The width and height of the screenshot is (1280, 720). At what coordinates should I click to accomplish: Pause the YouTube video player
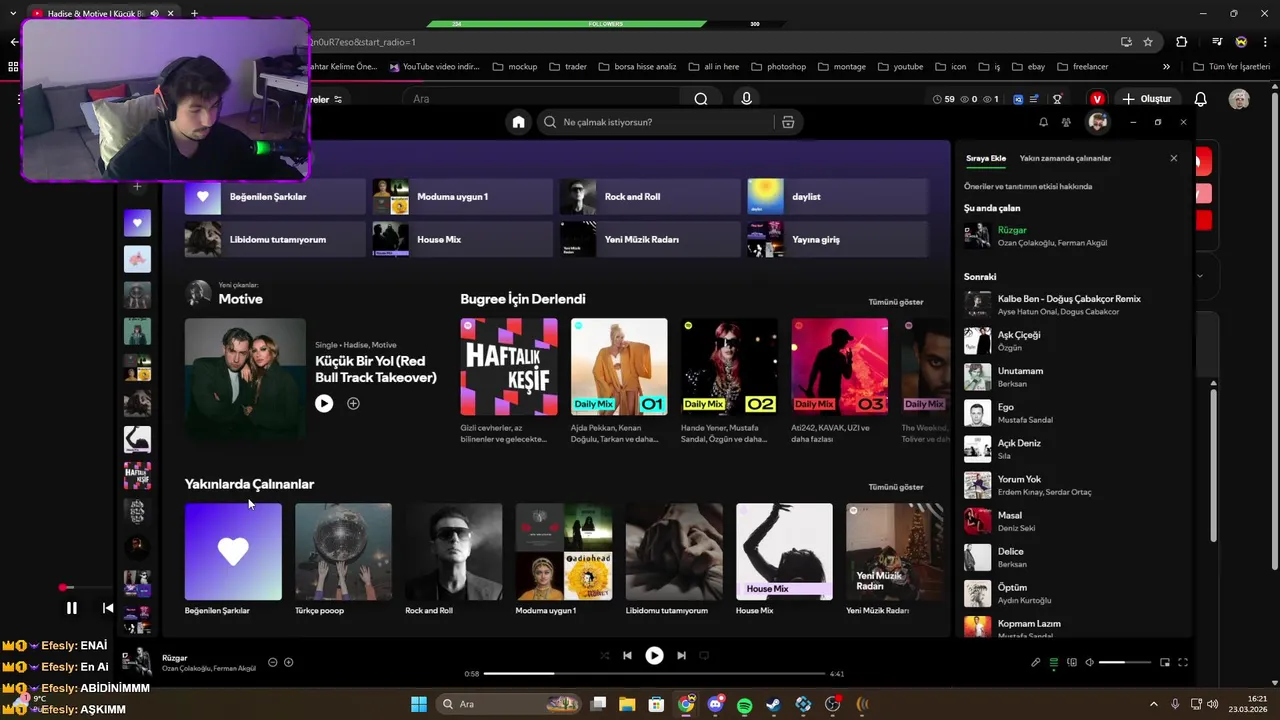click(x=71, y=608)
